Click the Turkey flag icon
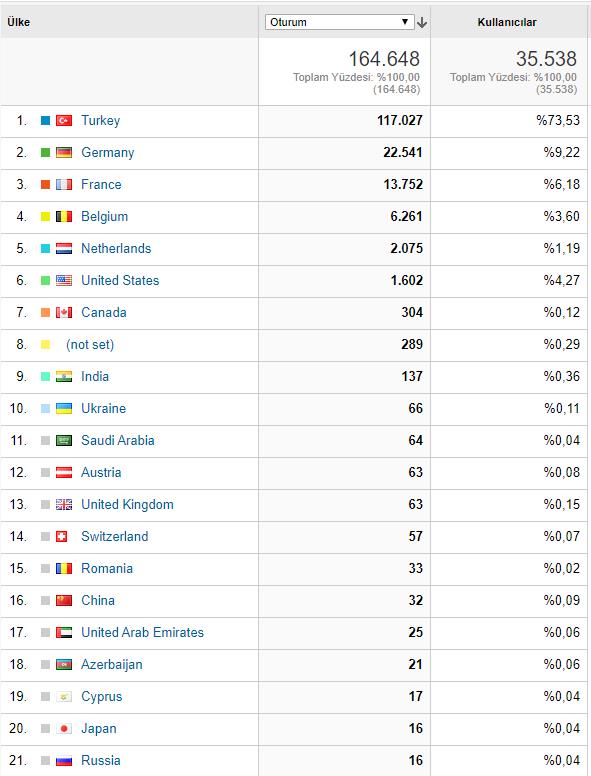This screenshot has width=591, height=776. (x=64, y=120)
